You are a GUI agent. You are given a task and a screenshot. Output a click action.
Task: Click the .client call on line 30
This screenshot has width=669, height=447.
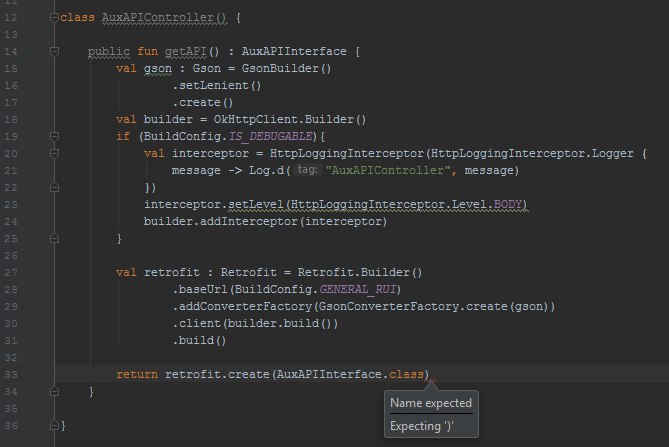tap(196, 324)
